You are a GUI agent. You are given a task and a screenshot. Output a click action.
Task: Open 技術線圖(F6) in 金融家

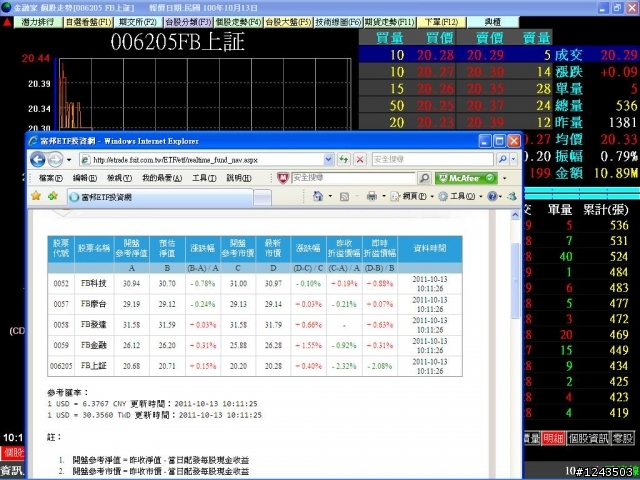click(x=338, y=22)
